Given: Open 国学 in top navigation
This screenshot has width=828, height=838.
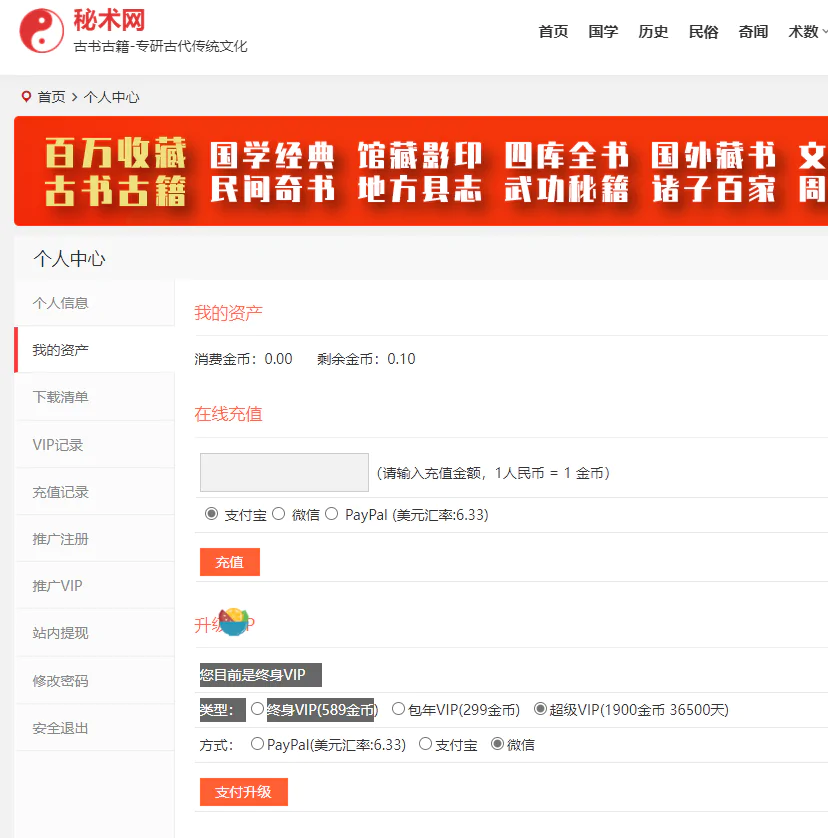Looking at the screenshot, I should tap(603, 32).
